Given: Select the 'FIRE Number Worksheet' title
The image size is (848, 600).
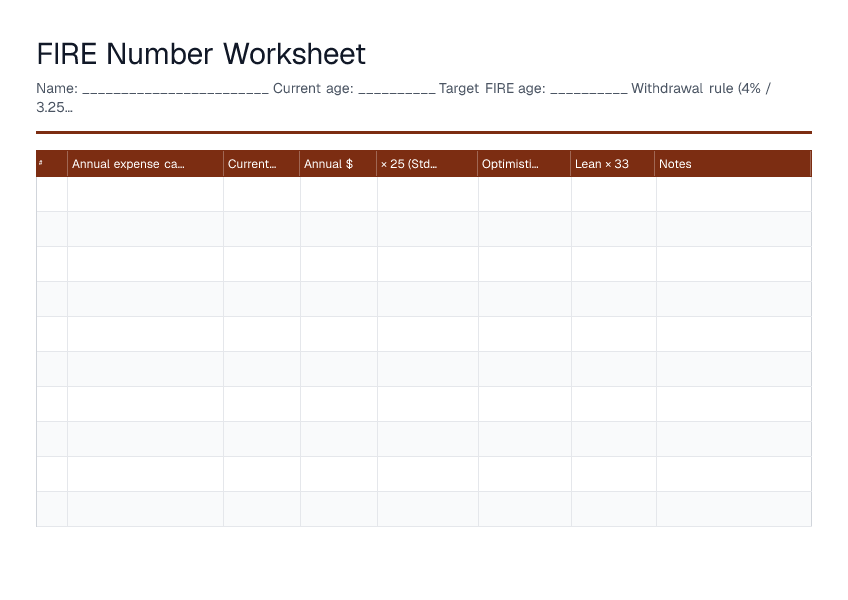Looking at the screenshot, I should [201, 54].
